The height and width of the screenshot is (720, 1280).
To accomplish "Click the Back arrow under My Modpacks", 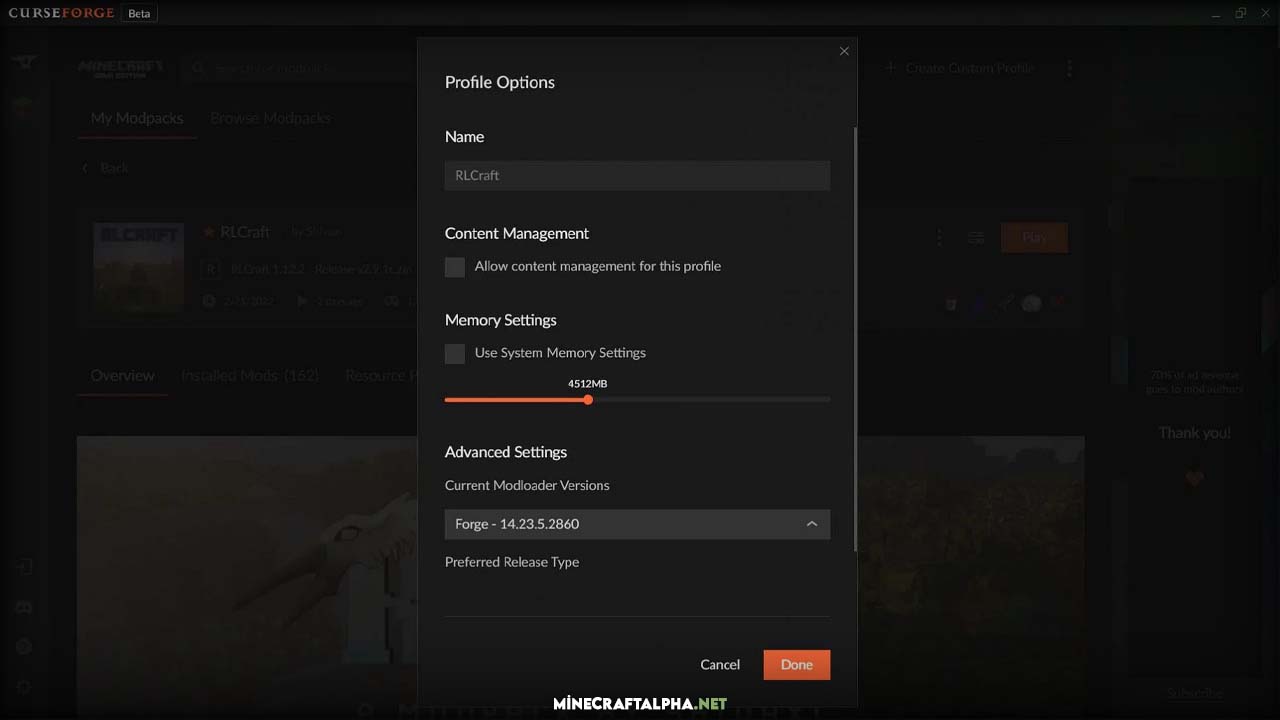I will 85,168.
